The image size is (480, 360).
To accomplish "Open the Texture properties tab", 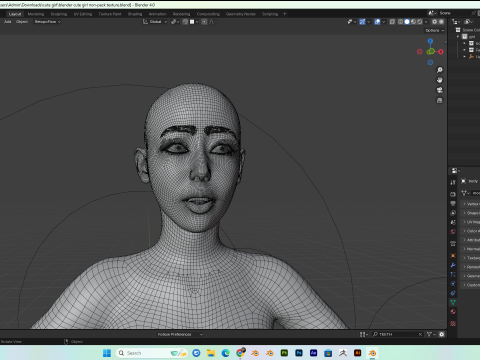I will point(453,323).
